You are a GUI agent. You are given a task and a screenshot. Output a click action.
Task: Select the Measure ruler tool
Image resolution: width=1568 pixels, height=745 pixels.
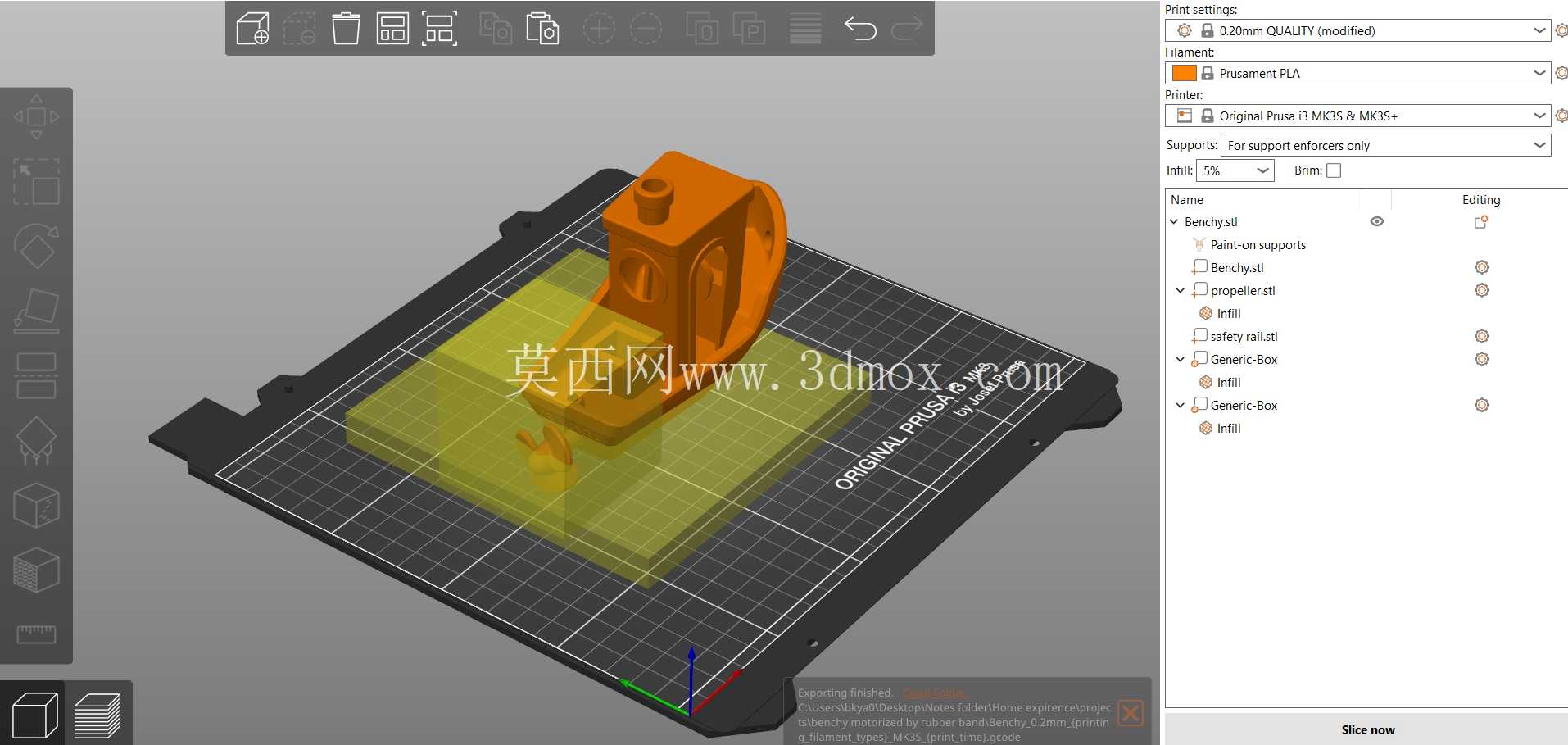coord(36,634)
